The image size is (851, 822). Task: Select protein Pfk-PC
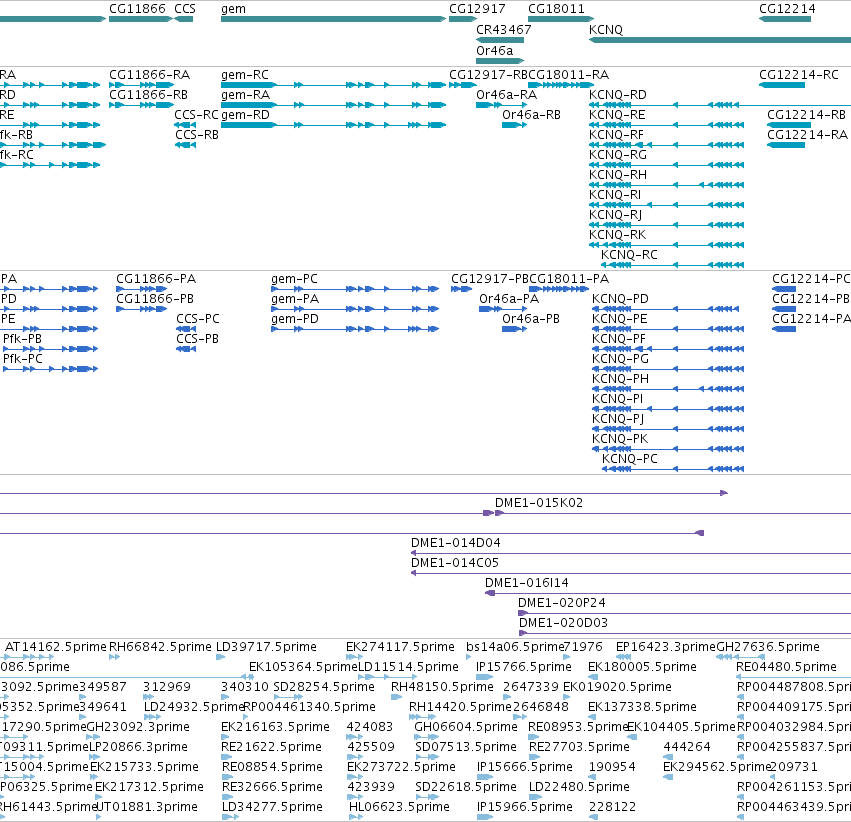point(50,369)
